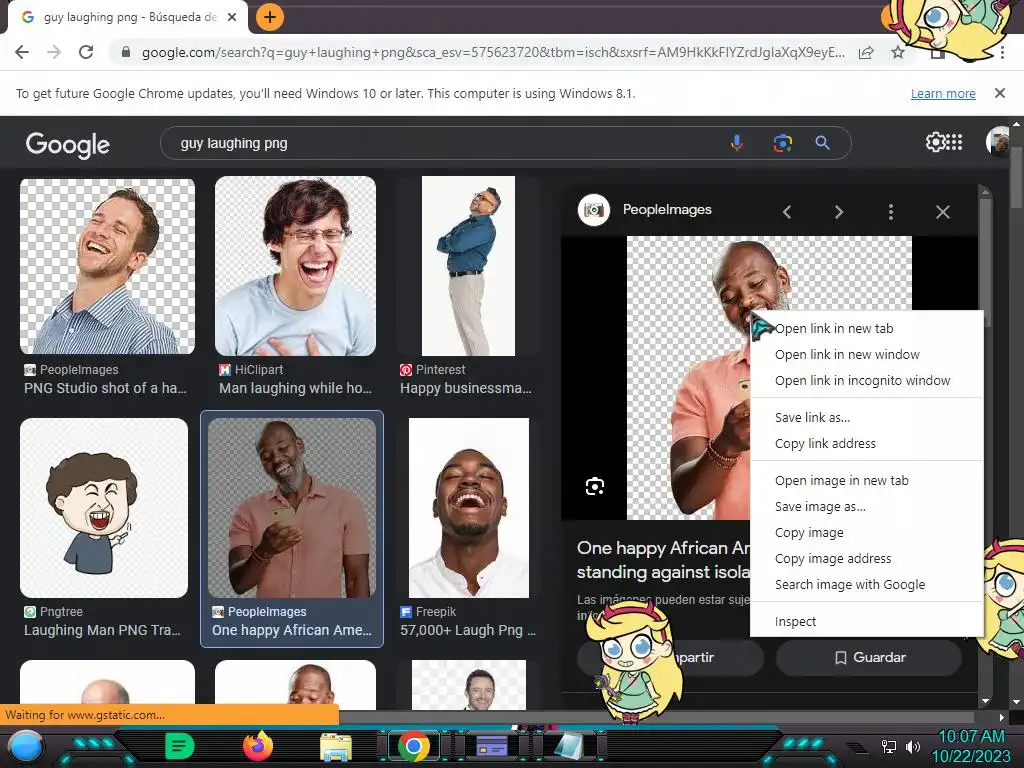Open the Man laughing while ho... title
1024x768 pixels.
tap(295, 388)
